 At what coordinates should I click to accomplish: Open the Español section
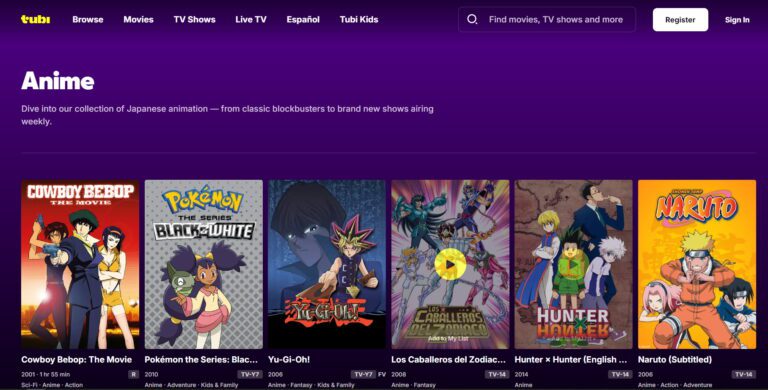coord(303,20)
